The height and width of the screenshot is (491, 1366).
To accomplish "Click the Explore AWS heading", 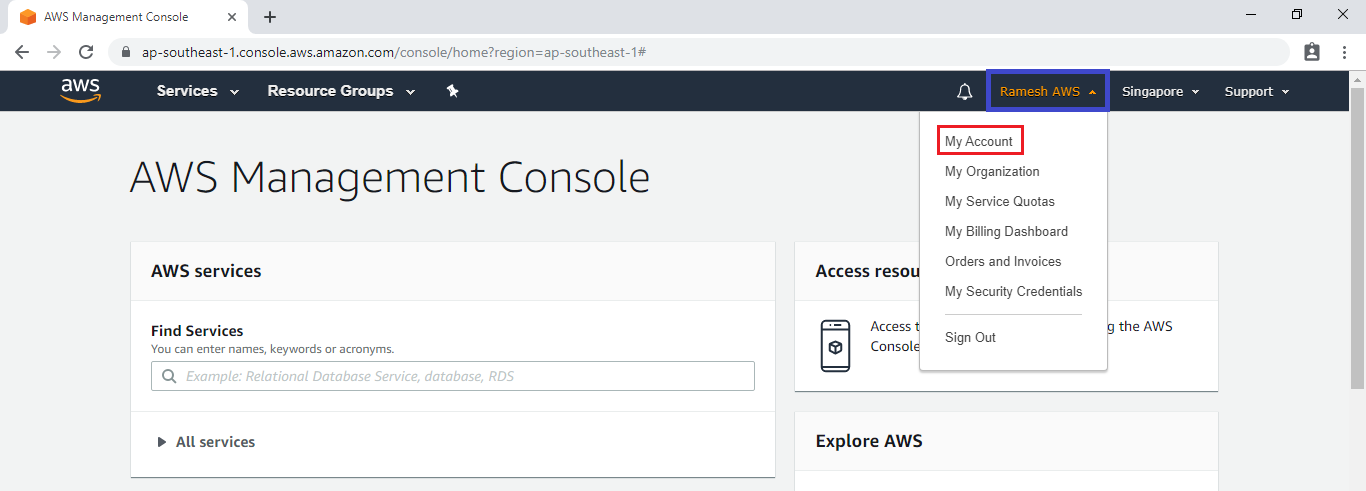I will pyautogui.click(x=869, y=441).
